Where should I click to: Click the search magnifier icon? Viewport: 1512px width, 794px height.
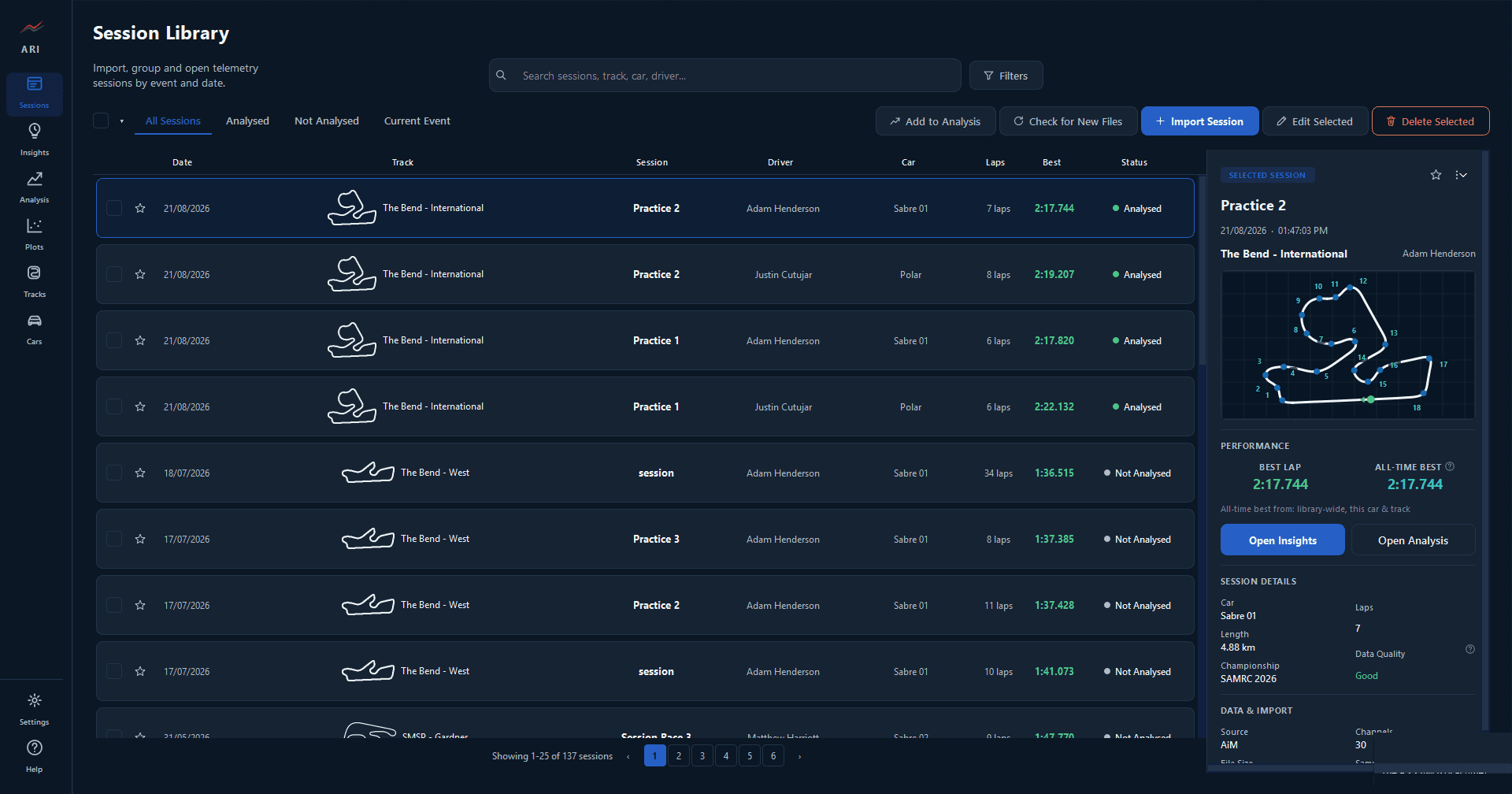[501, 76]
